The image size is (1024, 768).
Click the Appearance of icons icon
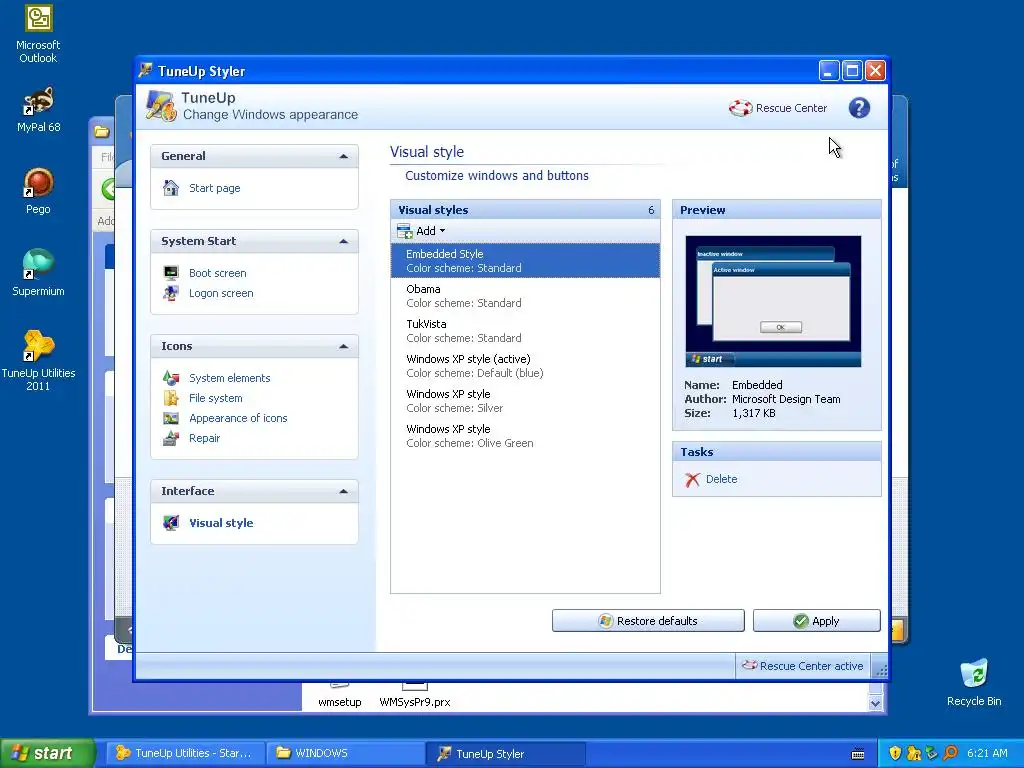[170, 419]
